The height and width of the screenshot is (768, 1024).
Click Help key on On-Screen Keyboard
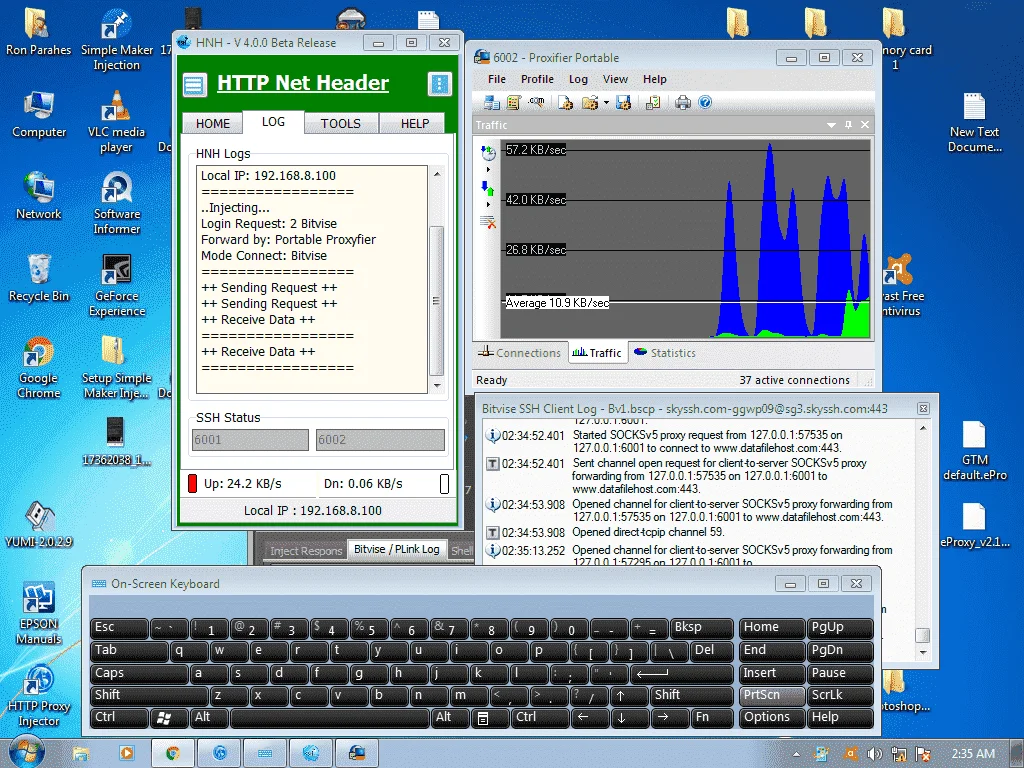click(x=840, y=718)
